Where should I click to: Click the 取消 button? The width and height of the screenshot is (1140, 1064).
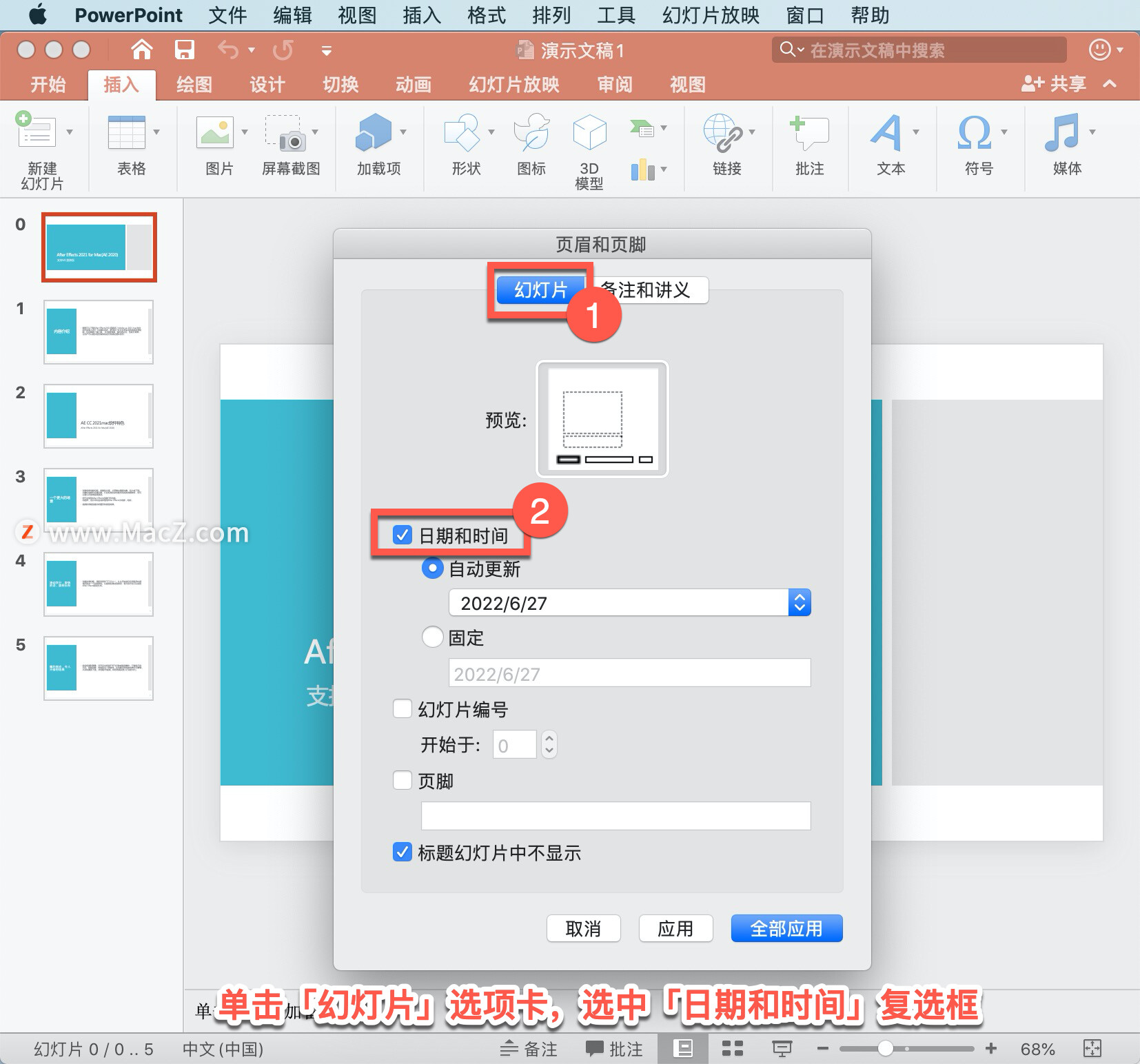[584, 928]
